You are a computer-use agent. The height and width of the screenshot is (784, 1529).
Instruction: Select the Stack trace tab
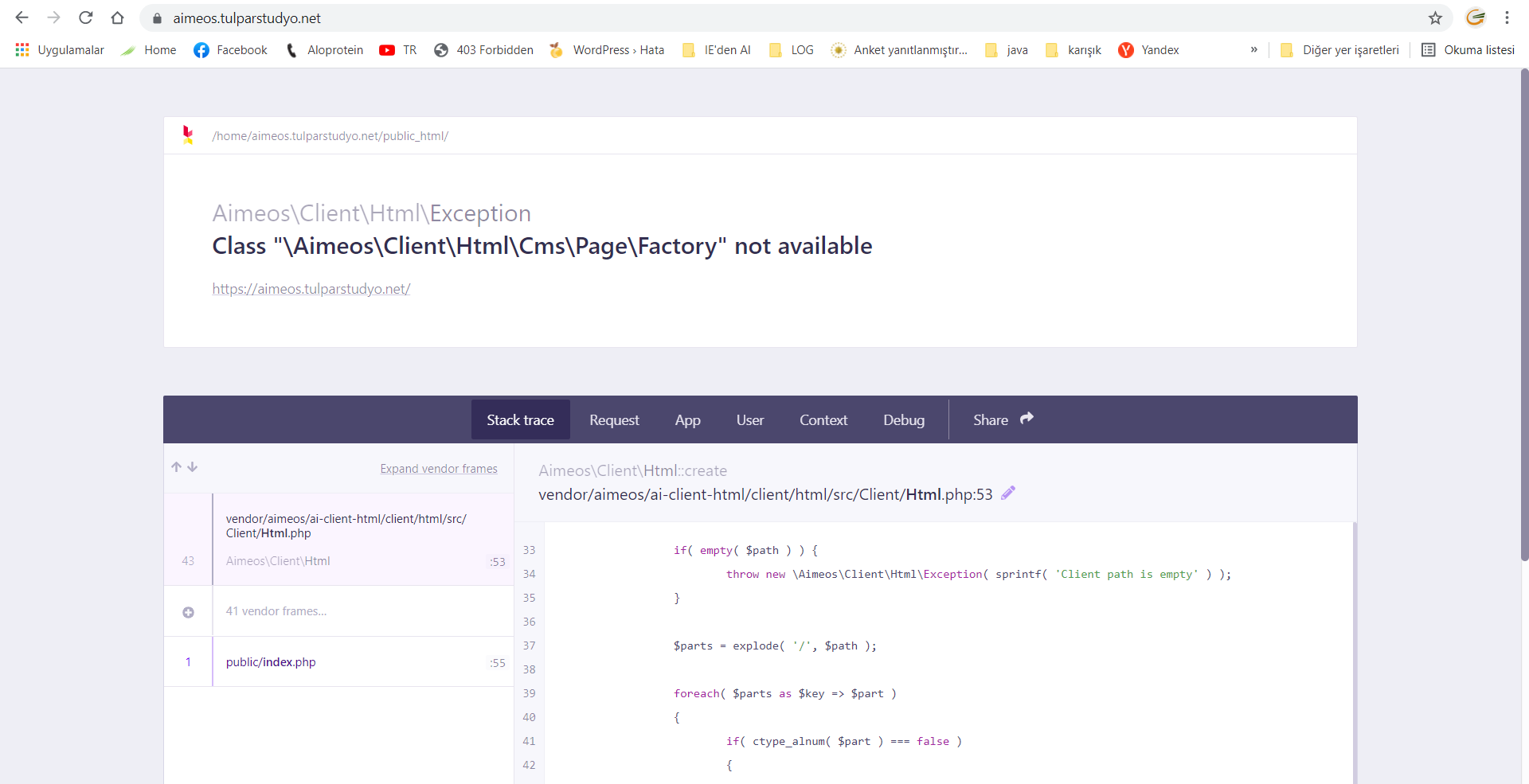coord(521,419)
